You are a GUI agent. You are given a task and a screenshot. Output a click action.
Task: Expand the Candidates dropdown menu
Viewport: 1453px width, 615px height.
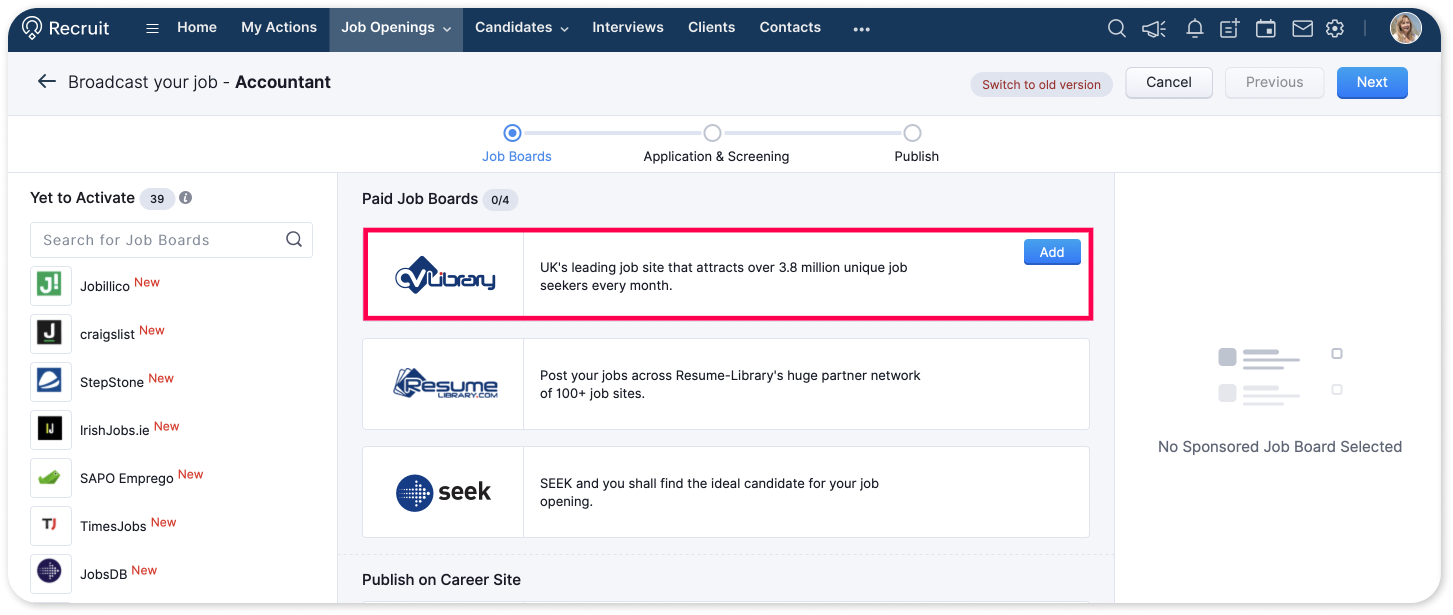click(x=521, y=28)
